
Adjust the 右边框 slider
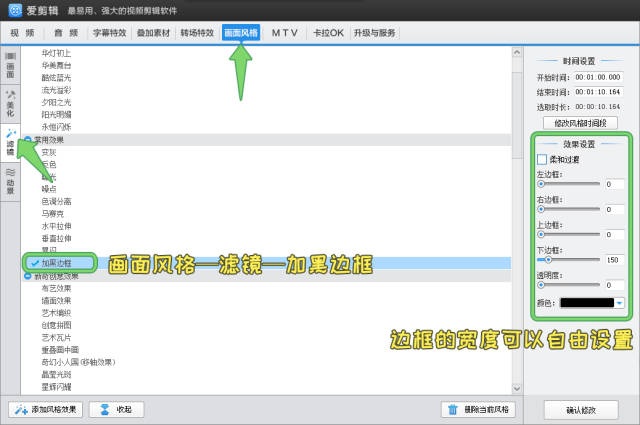(x=569, y=209)
